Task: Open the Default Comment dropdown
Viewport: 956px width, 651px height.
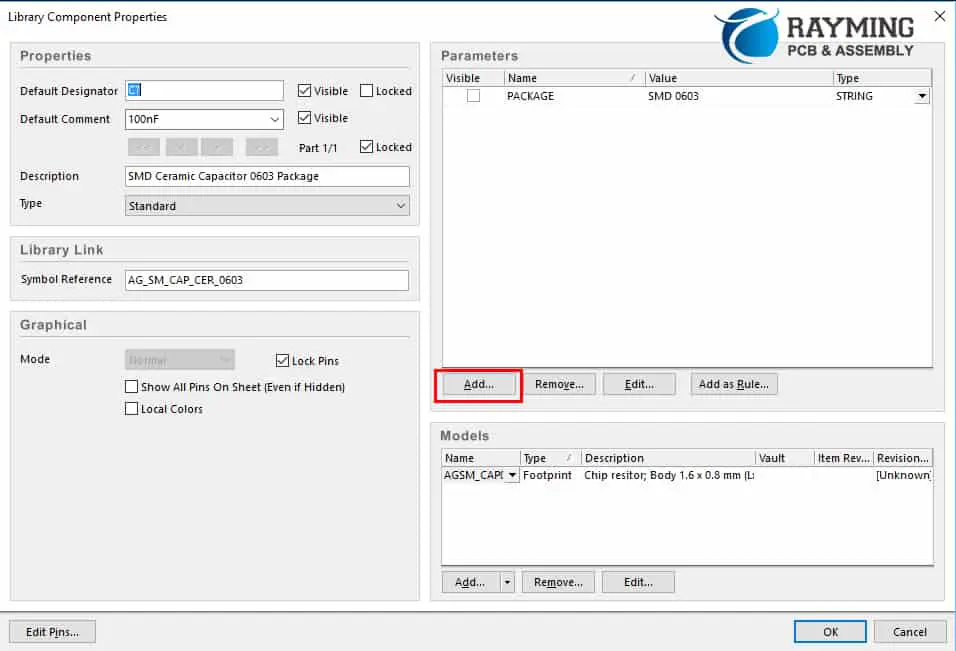Action: pyautogui.click(x=274, y=120)
